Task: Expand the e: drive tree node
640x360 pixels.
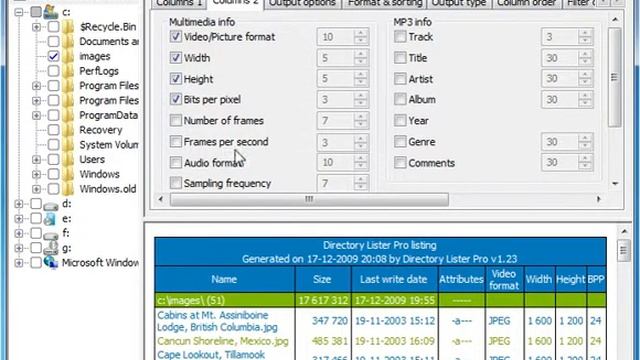Action: point(19,219)
